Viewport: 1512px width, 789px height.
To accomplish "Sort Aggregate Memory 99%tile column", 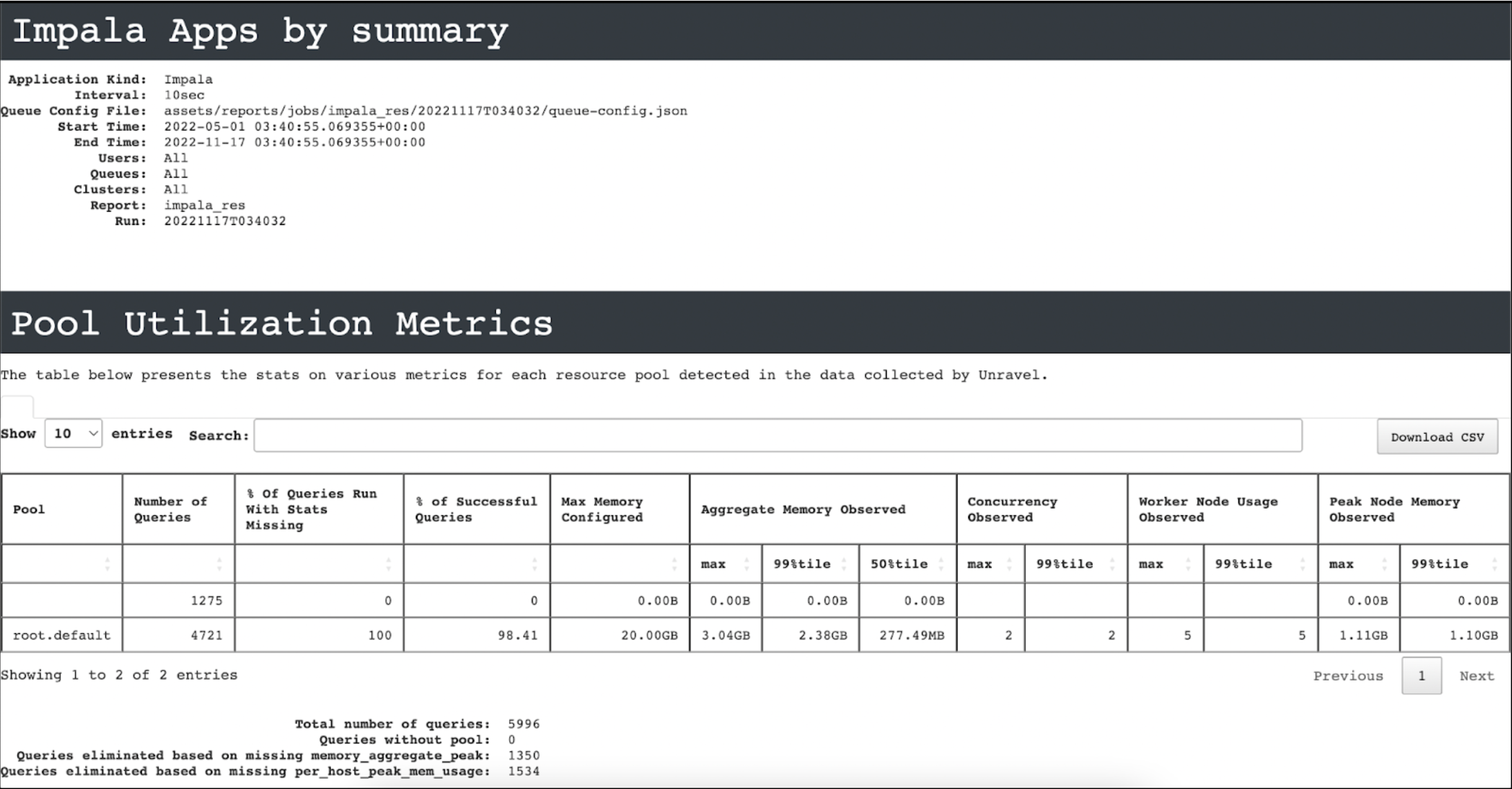I will point(811,564).
